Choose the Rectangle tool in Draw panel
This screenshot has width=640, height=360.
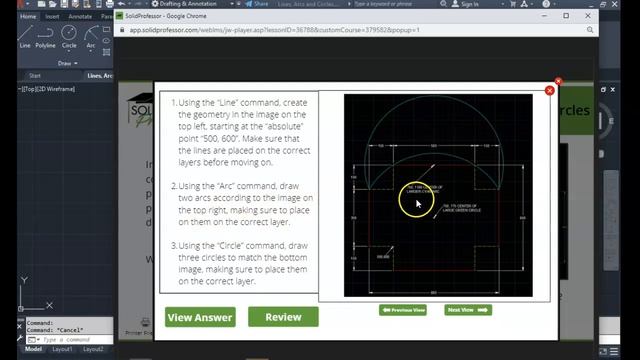pos(107,30)
